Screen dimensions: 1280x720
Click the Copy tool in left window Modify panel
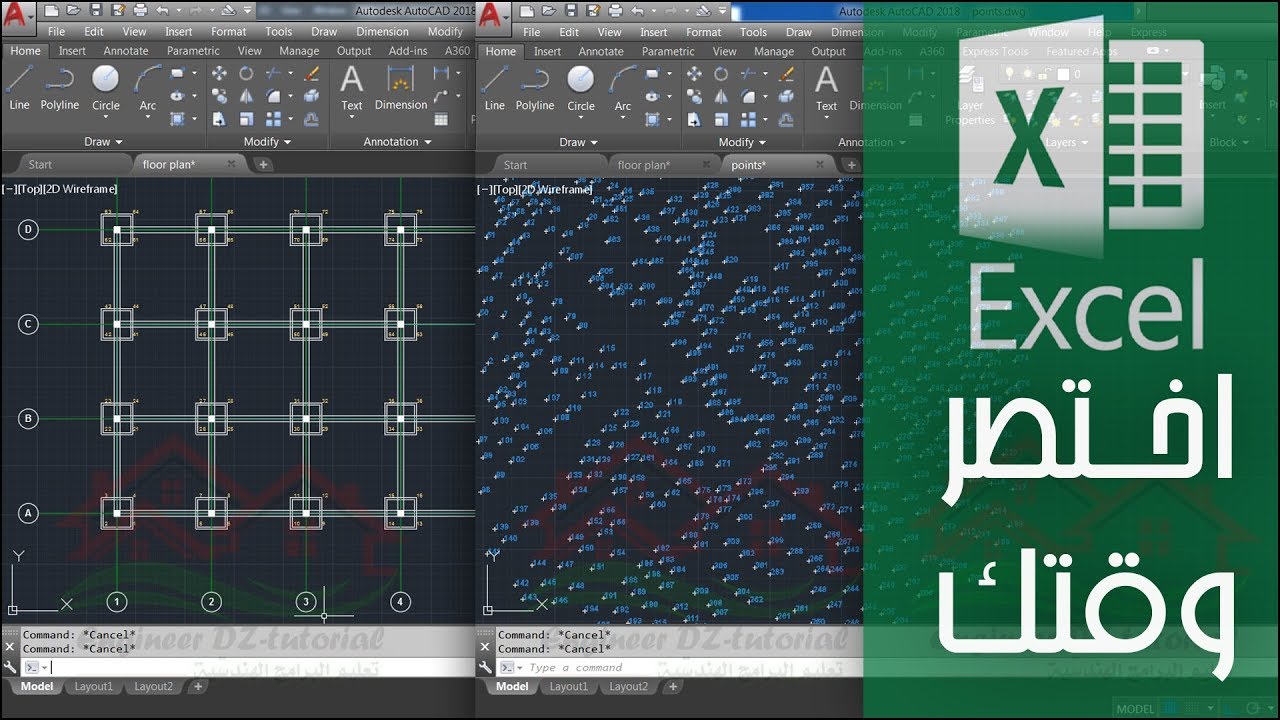pyautogui.click(x=219, y=96)
